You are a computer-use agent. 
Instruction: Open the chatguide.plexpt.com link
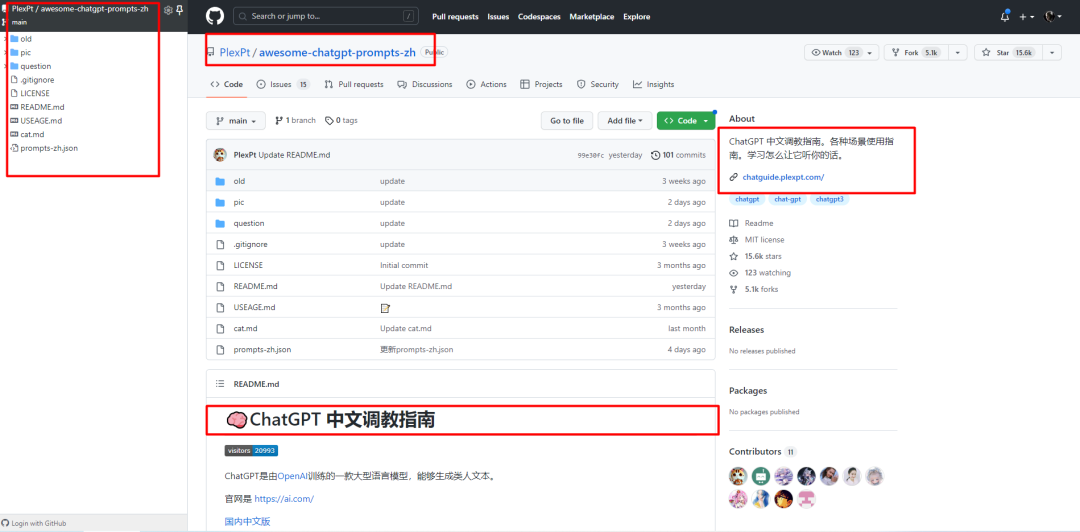point(783,177)
